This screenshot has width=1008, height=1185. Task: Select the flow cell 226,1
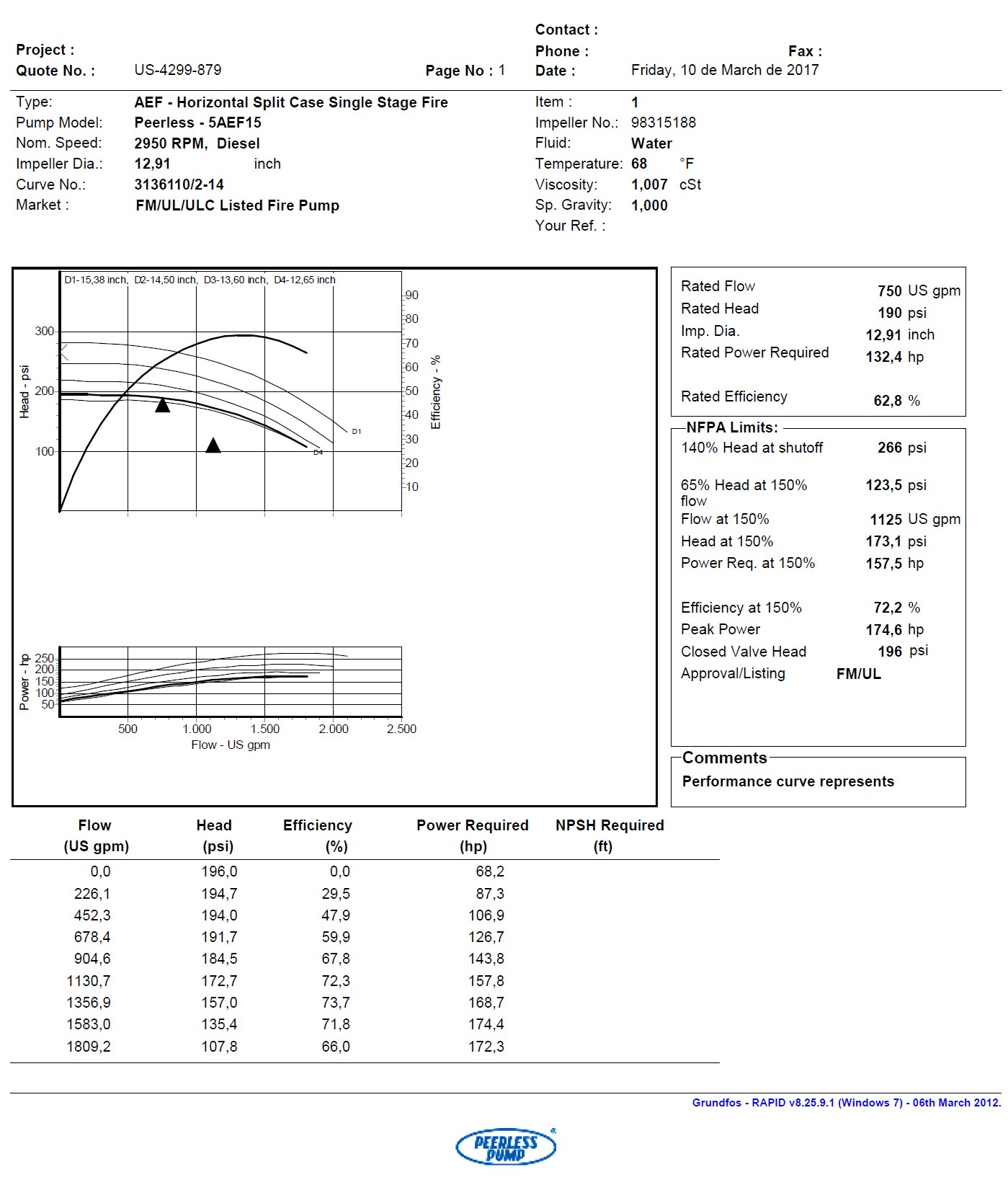[x=92, y=894]
